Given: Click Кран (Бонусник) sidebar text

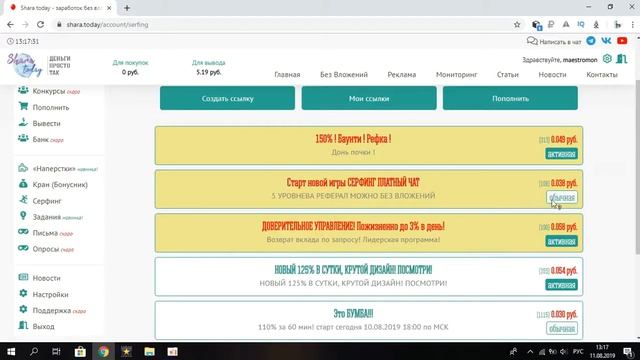Looking at the screenshot, I should (x=60, y=184).
